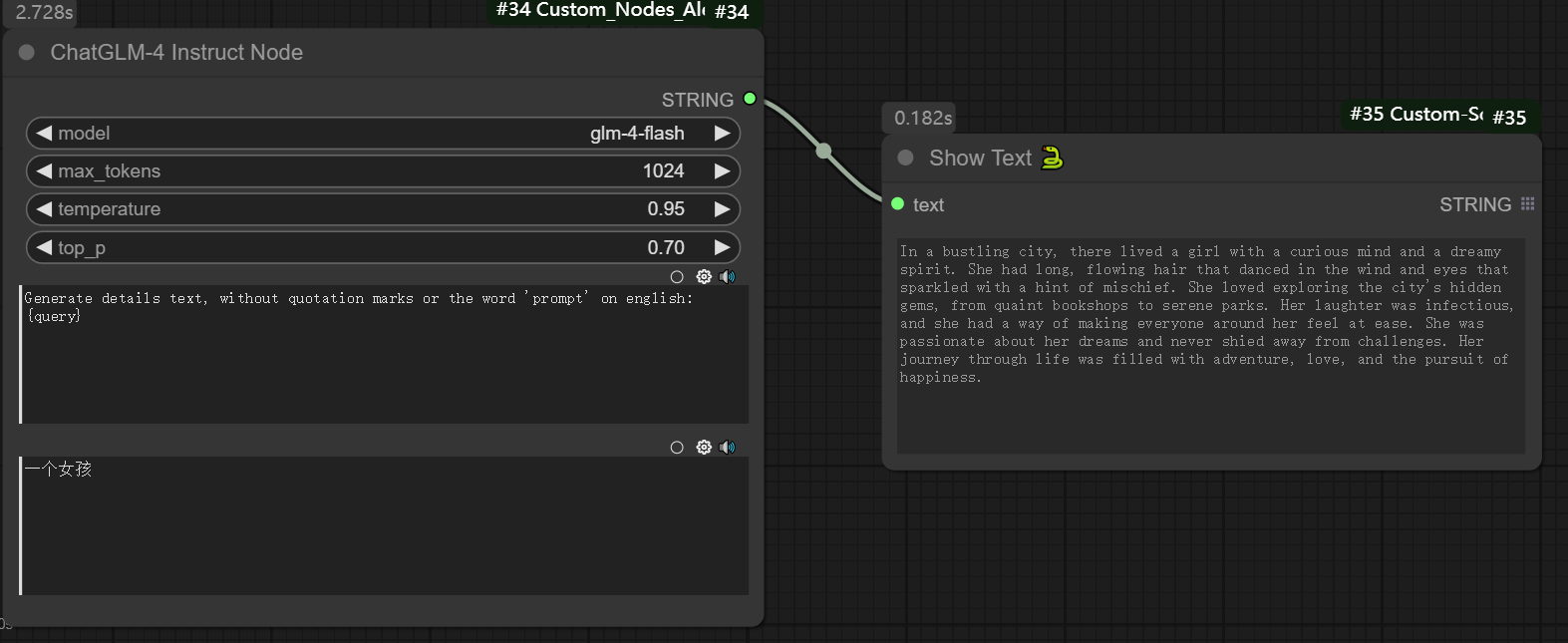The image size is (1568, 643).
Task: Click the green snake icon on Show Text
Action: click(x=1052, y=158)
